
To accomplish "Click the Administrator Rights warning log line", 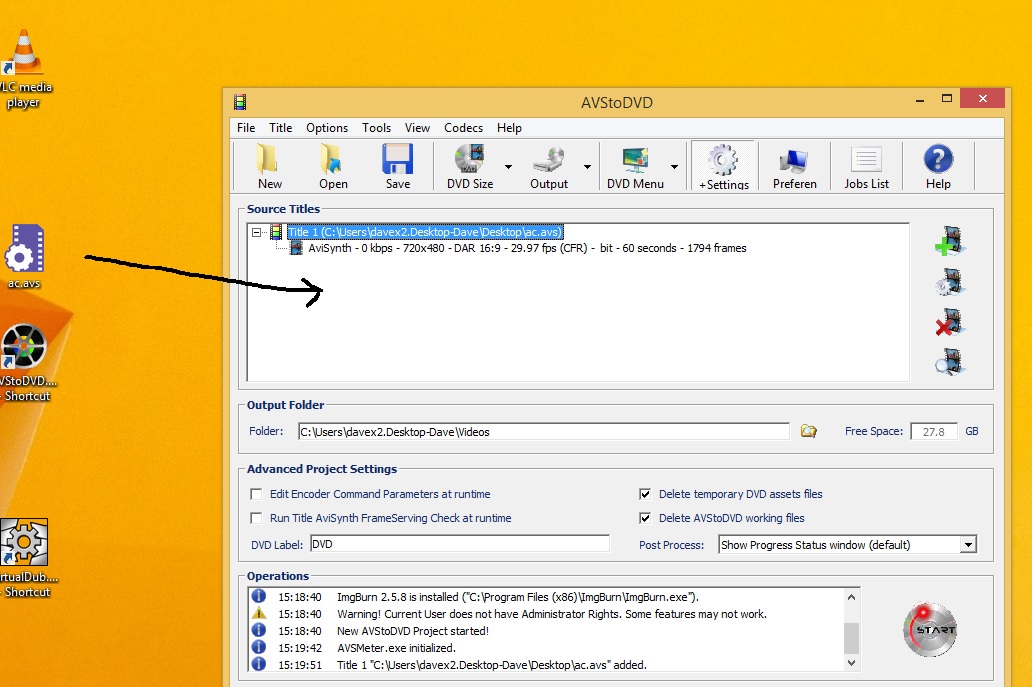I will 552,613.
